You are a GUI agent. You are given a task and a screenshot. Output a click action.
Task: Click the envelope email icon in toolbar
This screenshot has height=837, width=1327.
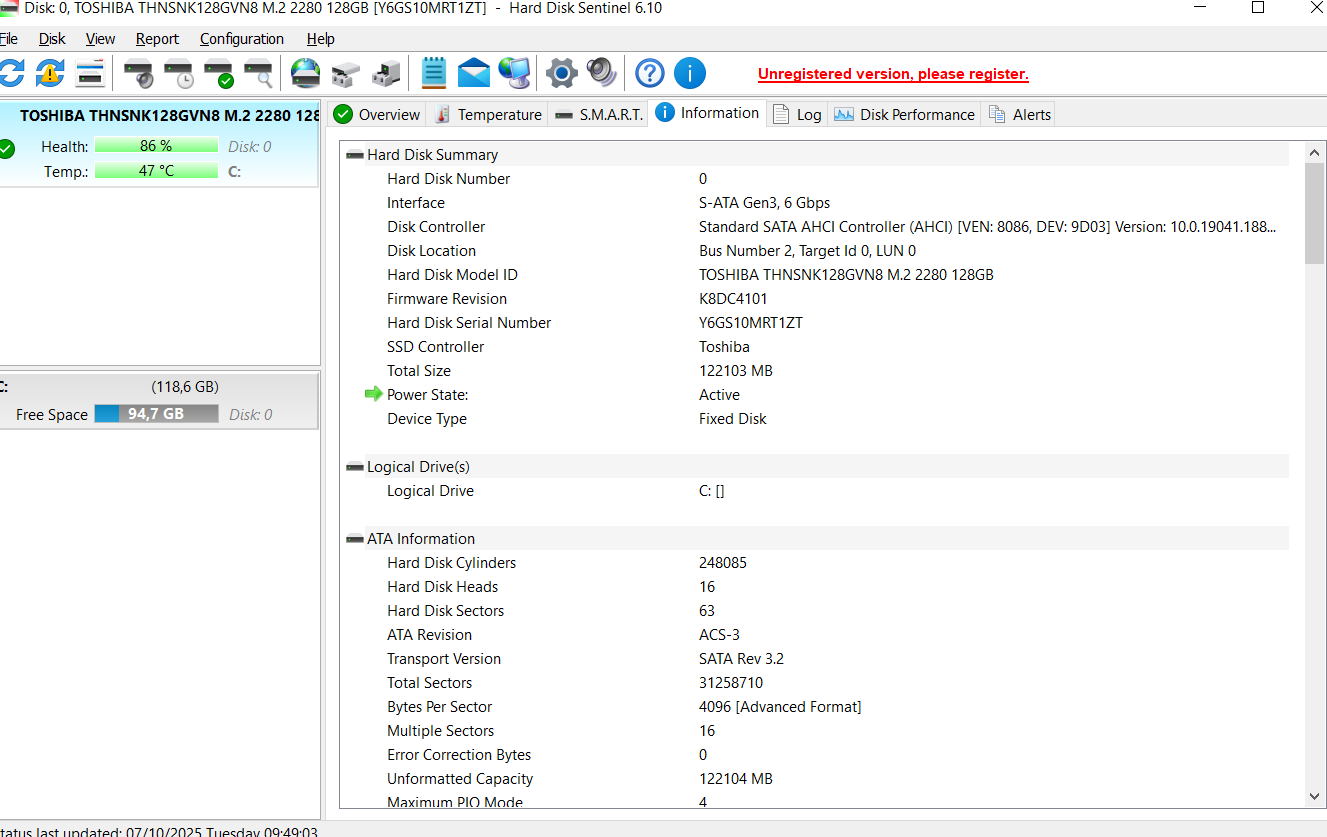tap(473, 73)
